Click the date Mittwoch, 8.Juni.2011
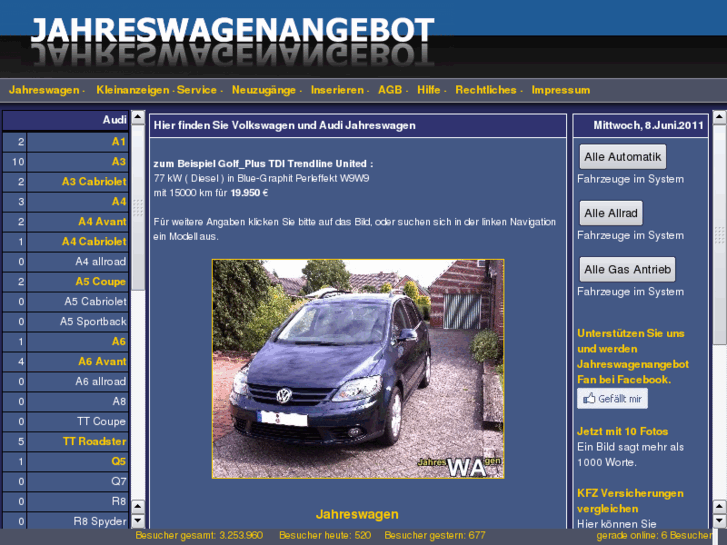Image resolution: width=727 pixels, height=545 pixels. click(x=648, y=125)
